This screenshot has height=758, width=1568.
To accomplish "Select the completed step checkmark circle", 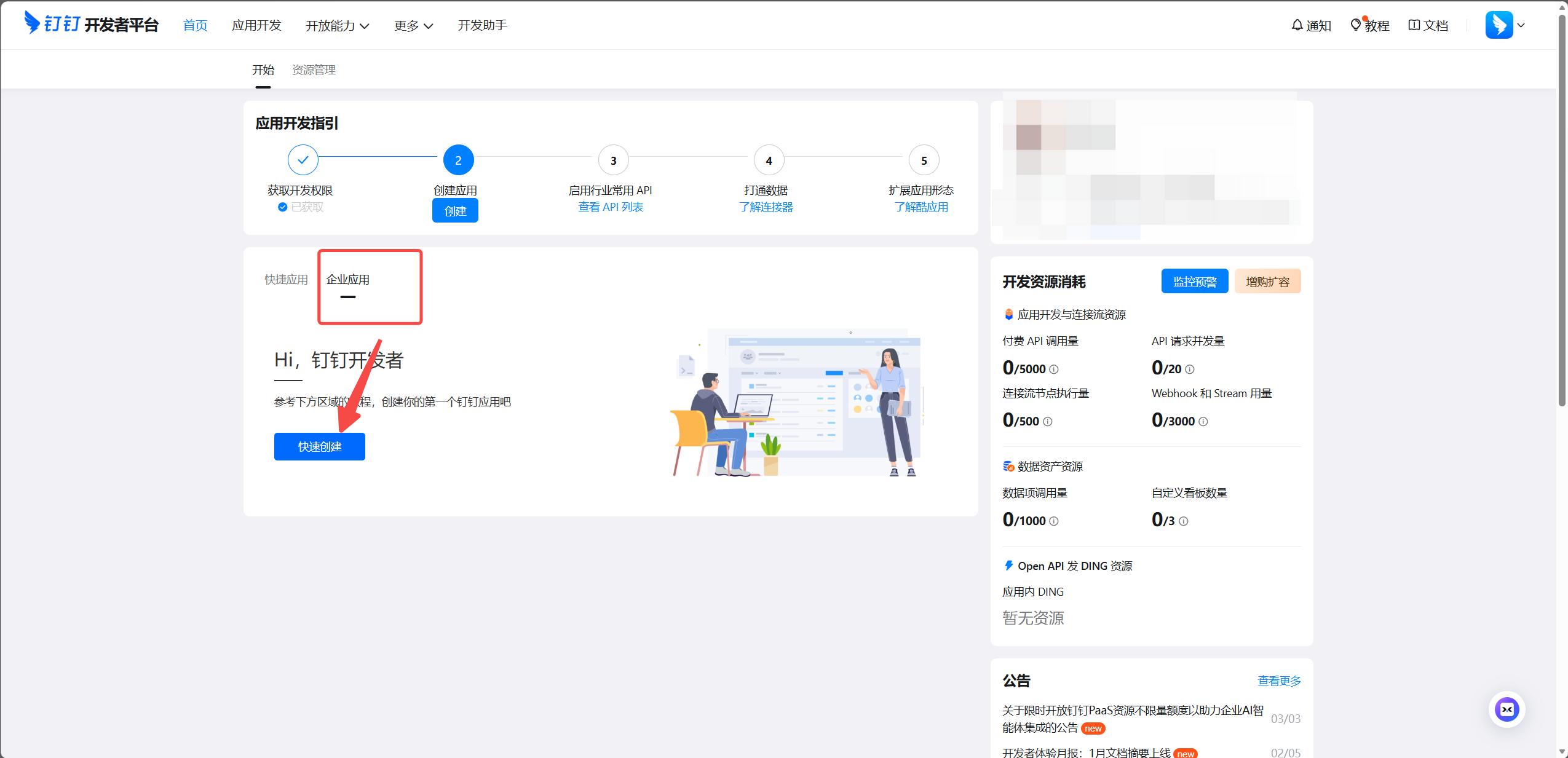I will pyautogui.click(x=303, y=160).
